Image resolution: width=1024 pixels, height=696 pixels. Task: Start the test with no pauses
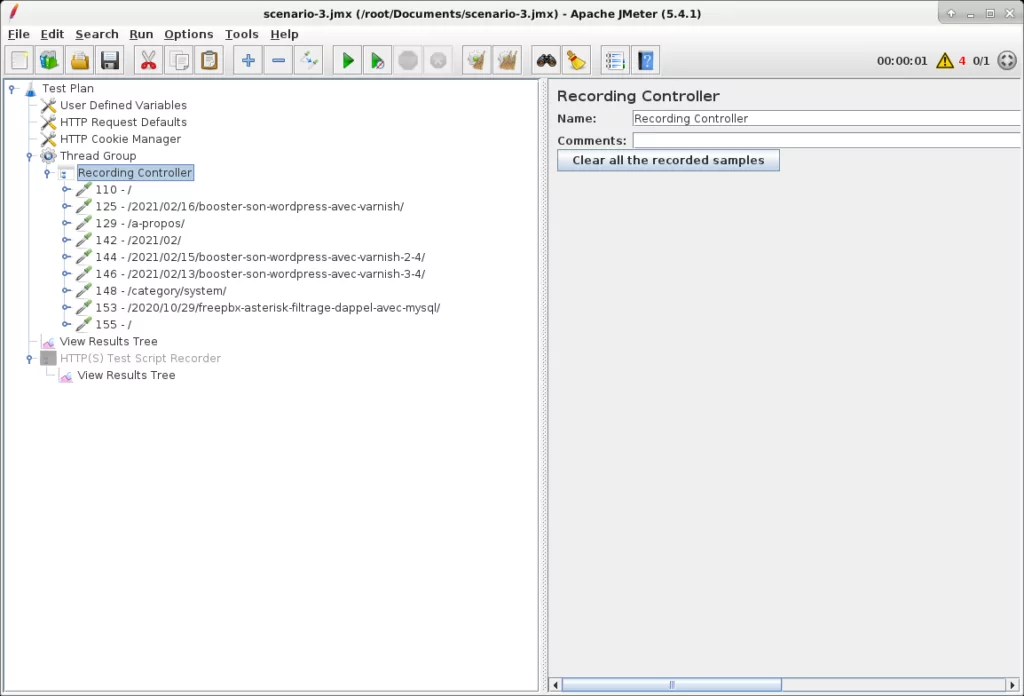click(x=377, y=61)
